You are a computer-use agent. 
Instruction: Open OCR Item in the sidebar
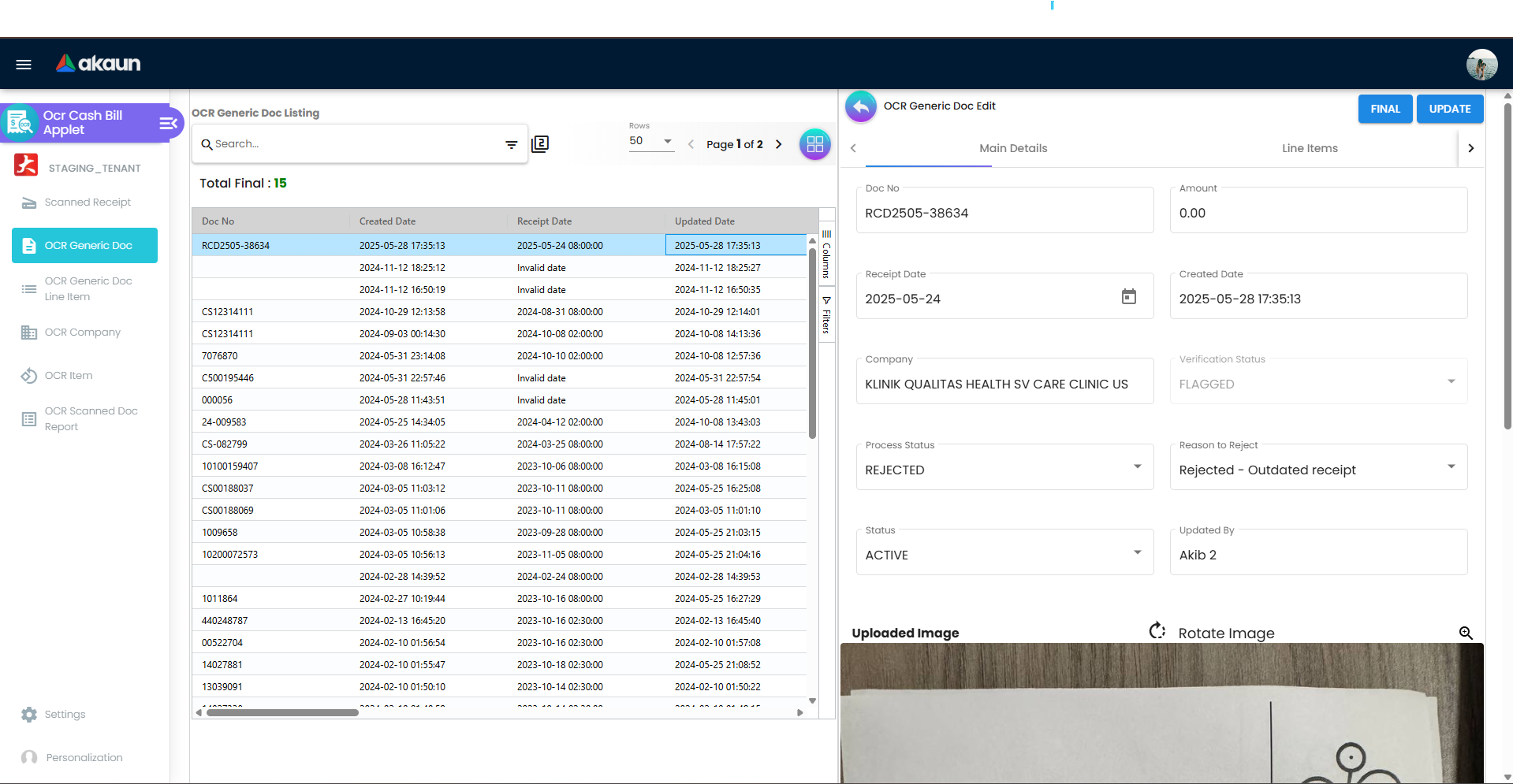[85, 376]
